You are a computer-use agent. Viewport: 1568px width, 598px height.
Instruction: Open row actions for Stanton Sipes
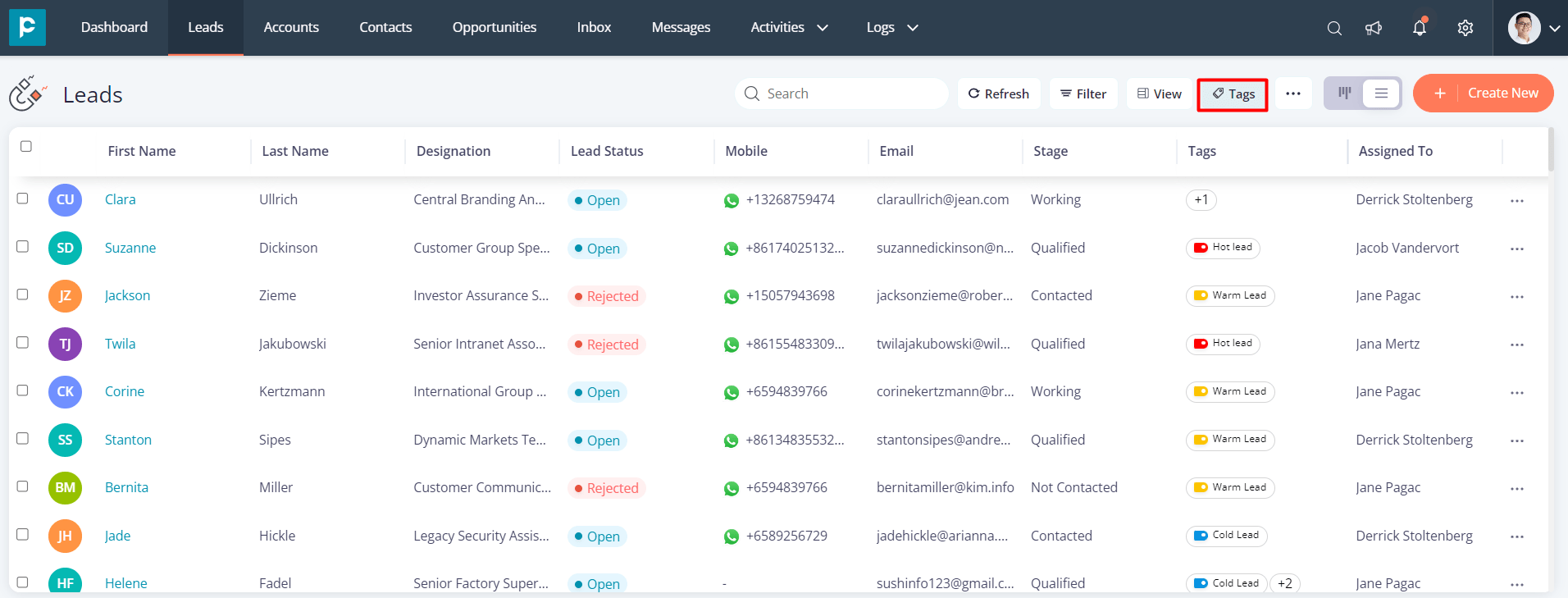[x=1517, y=441]
